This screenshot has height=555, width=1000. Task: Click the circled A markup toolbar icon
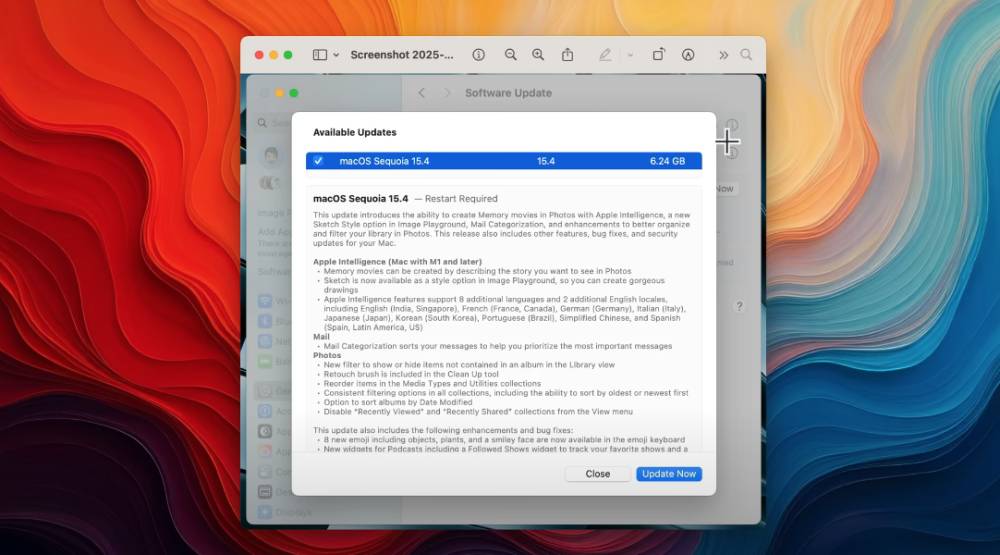(688, 55)
